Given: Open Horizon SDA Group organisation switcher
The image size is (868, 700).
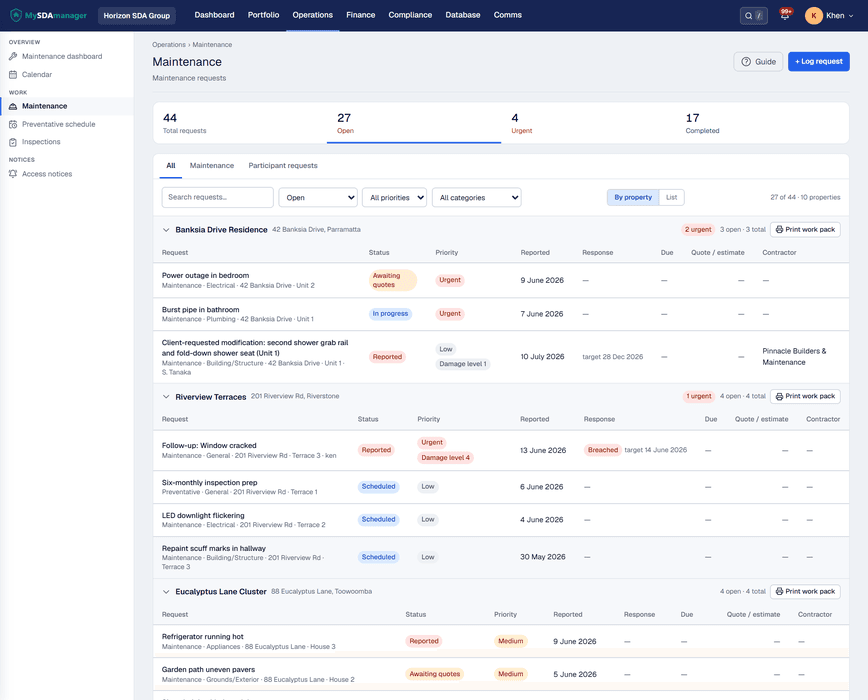Looking at the screenshot, I should tap(137, 15).
